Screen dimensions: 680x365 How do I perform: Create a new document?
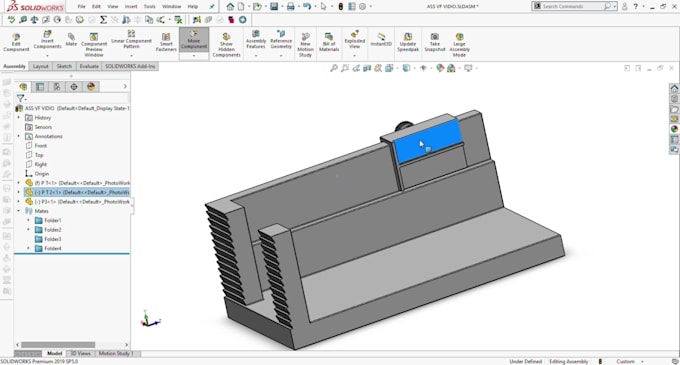pyautogui.click(x=241, y=7)
